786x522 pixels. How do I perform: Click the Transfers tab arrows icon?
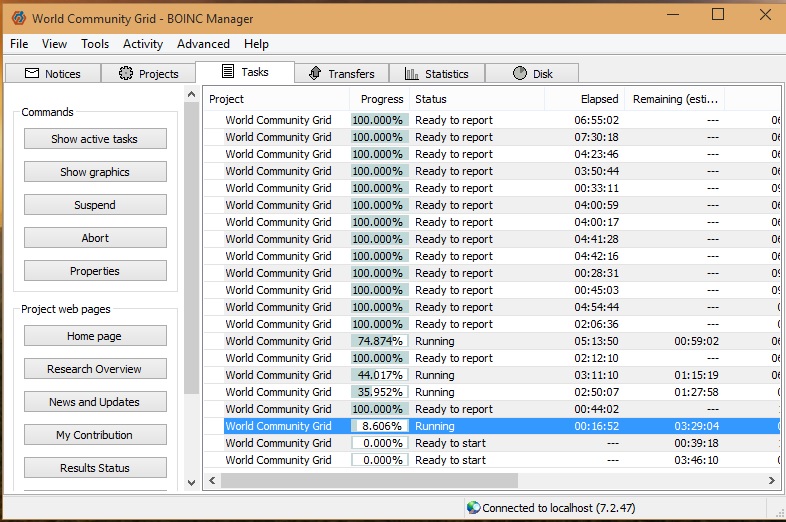[x=315, y=73]
